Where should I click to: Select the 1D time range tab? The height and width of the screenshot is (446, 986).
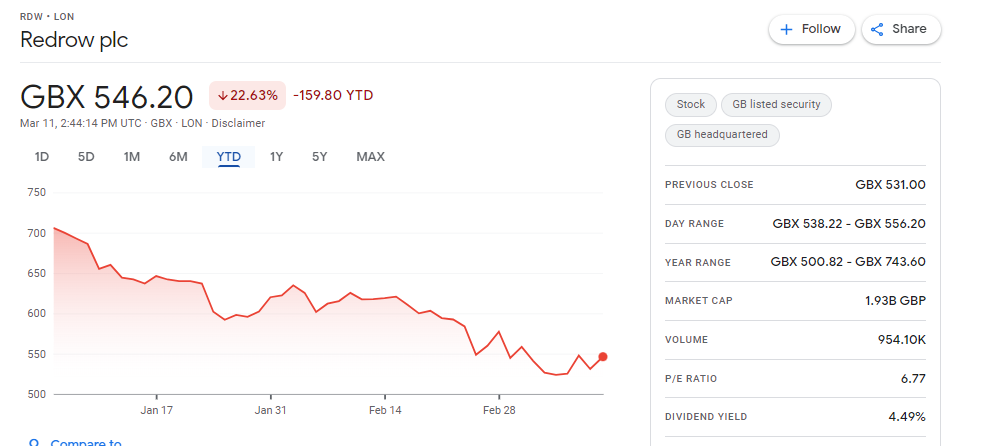tap(42, 157)
